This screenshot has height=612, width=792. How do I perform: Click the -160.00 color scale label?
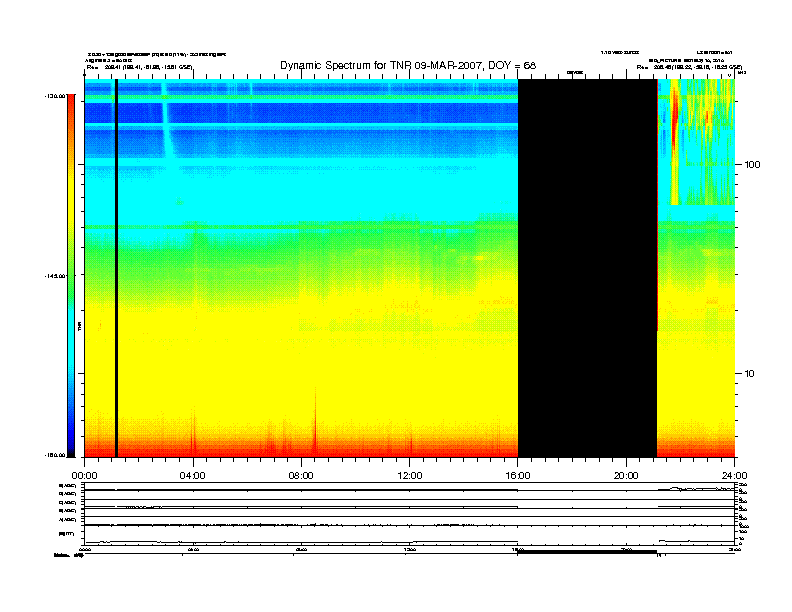(x=55, y=455)
